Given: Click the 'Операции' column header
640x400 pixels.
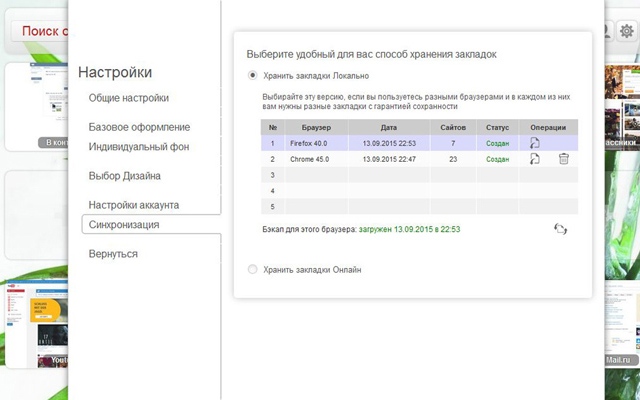Looking at the screenshot, I should pos(549,127).
